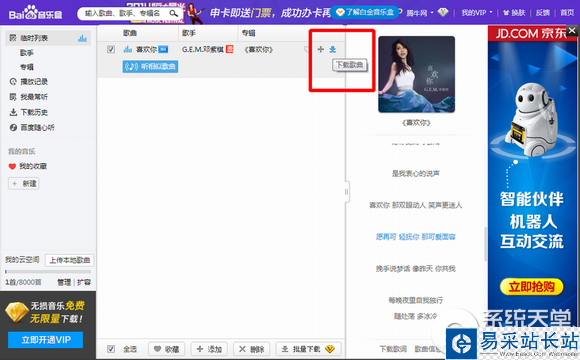The height and width of the screenshot is (360, 580).
Task: Select 临时列表 in the sidebar
Action: point(48,38)
